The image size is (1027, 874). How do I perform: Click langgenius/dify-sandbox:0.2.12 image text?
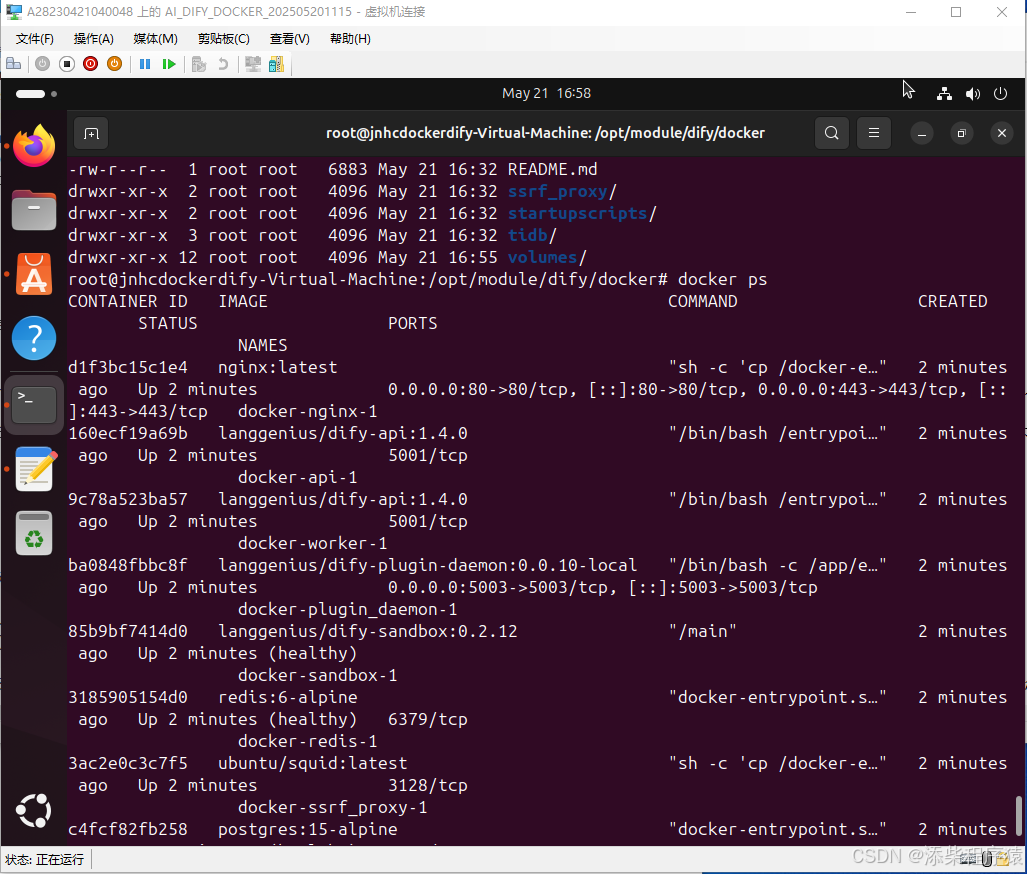point(367,632)
